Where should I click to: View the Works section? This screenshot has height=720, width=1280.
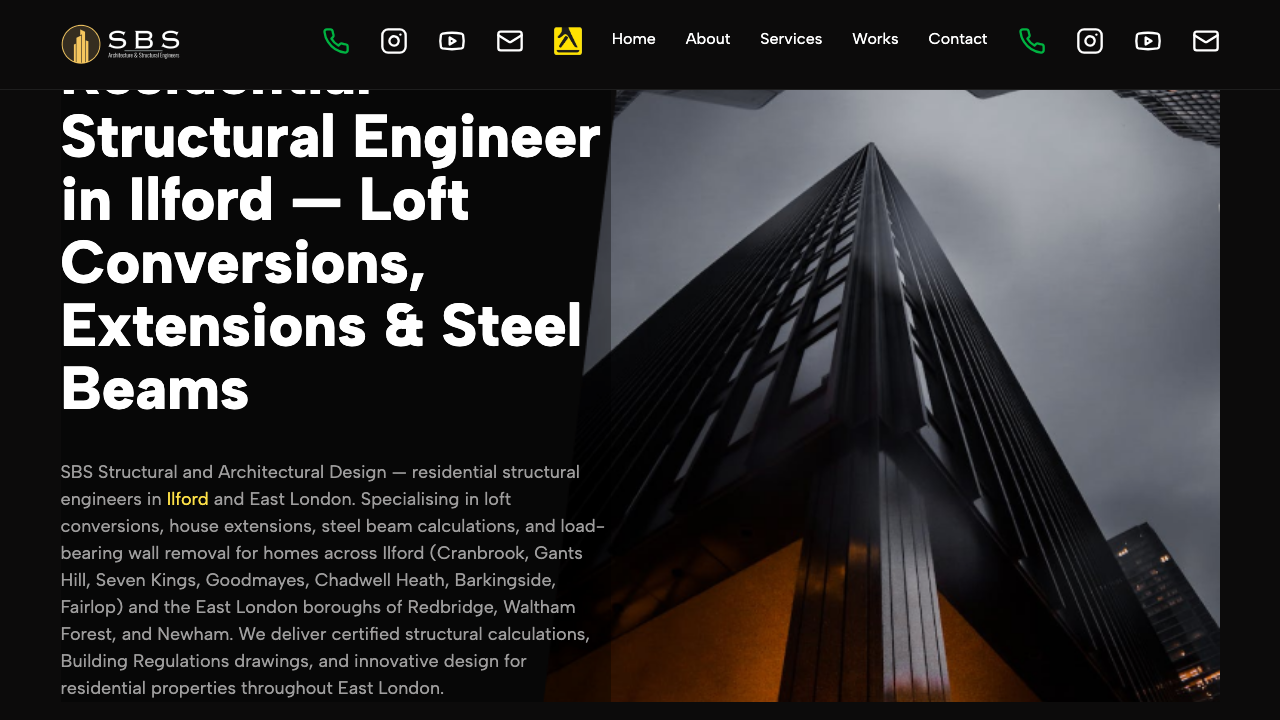coord(875,39)
